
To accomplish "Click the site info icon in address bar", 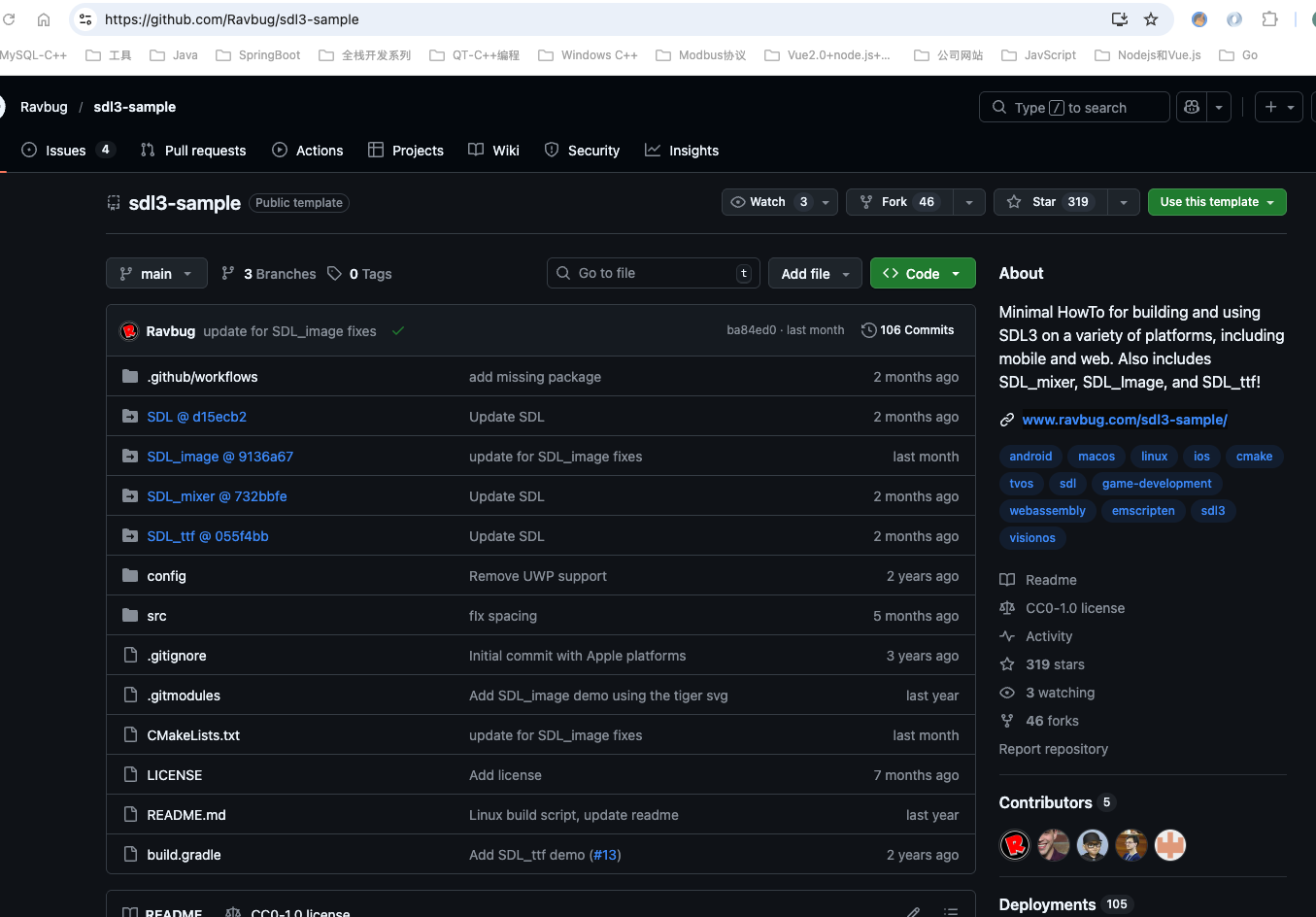I will 85,19.
